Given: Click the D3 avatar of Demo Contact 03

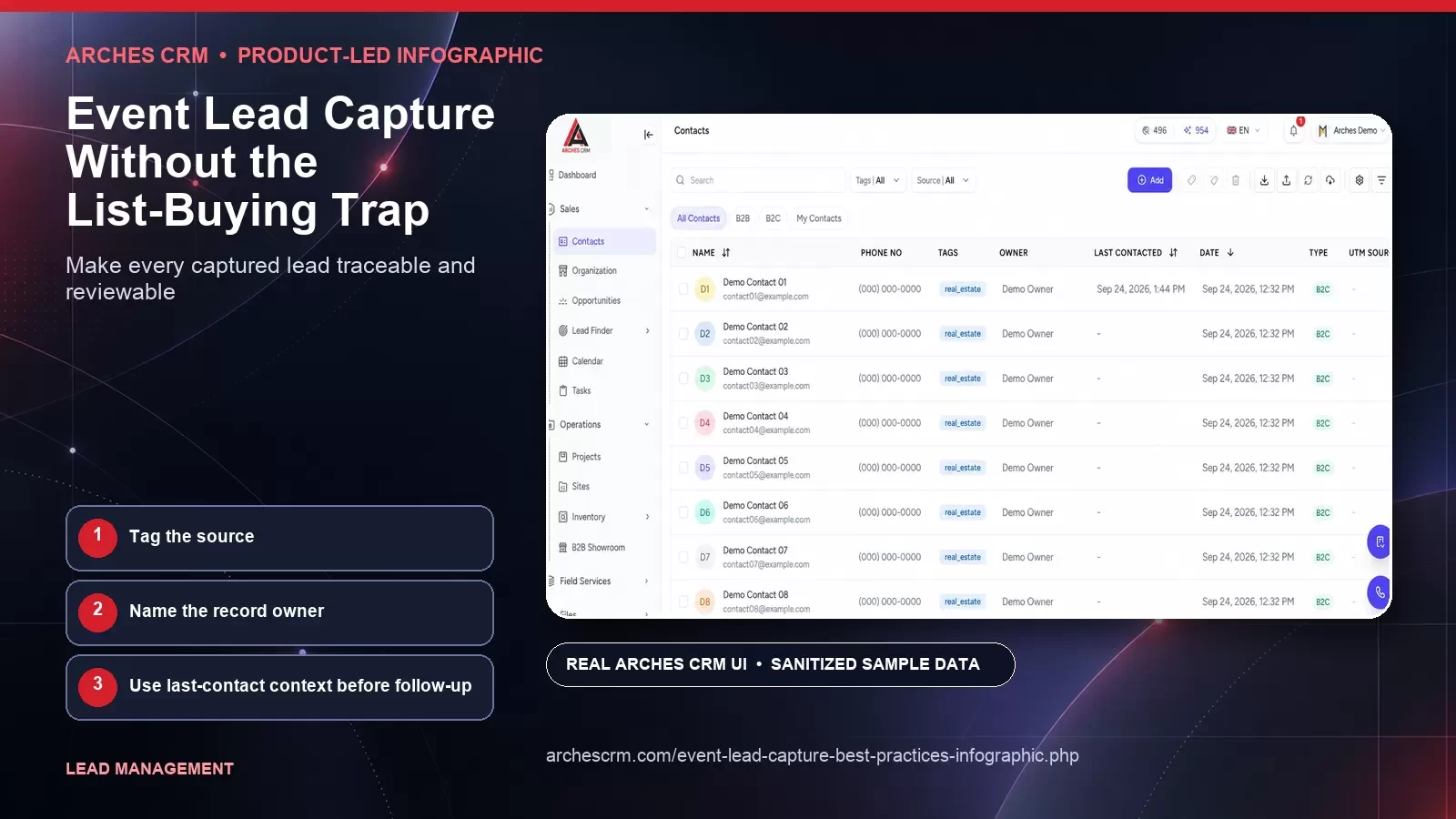Looking at the screenshot, I should [704, 379].
